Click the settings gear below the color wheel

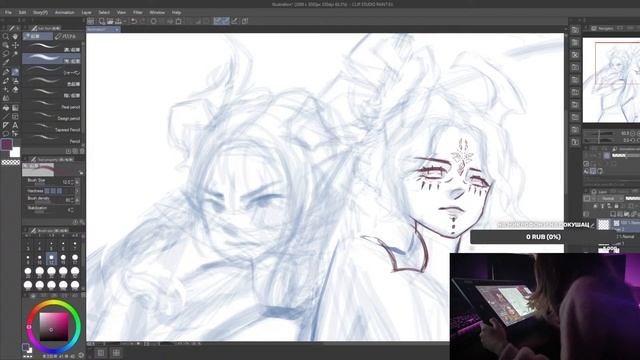click(81, 356)
